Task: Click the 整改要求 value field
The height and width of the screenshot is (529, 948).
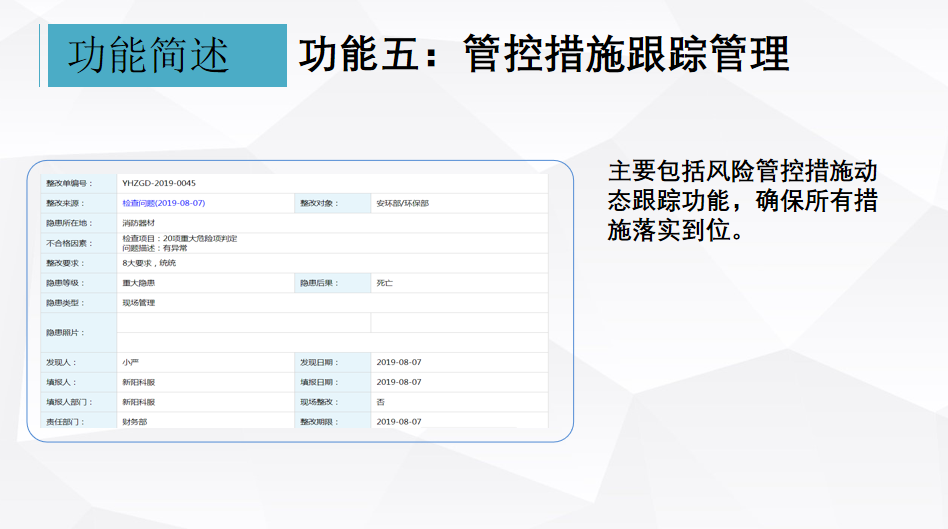Action: [x=149, y=263]
